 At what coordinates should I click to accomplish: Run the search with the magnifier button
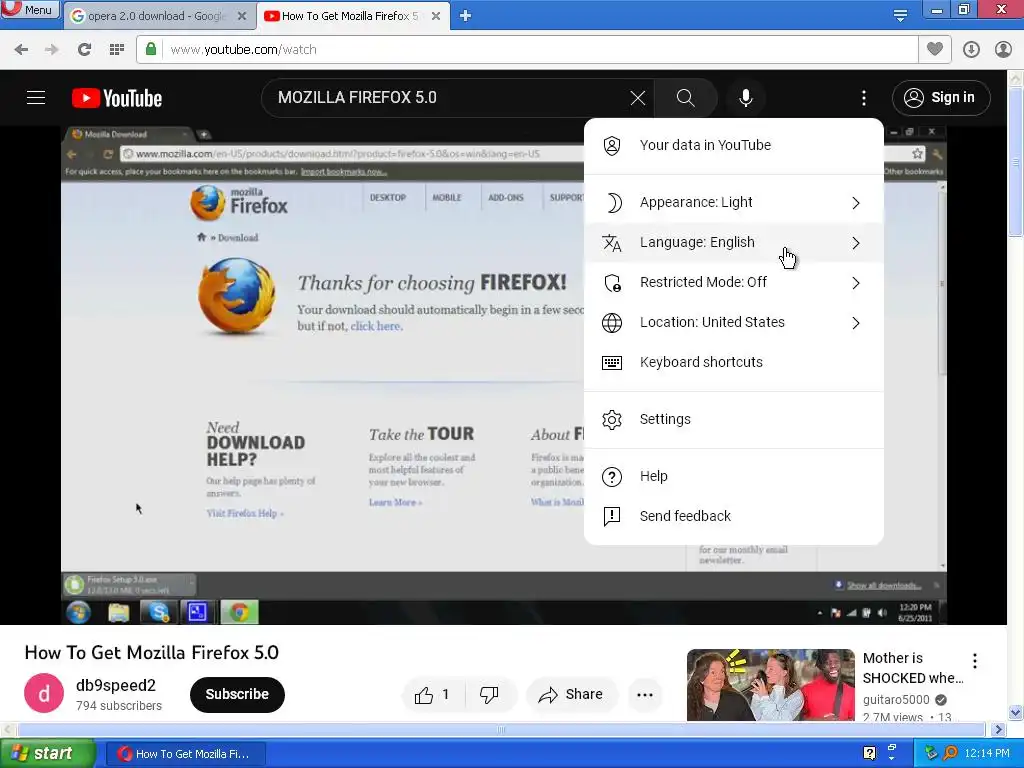pyautogui.click(x=685, y=98)
